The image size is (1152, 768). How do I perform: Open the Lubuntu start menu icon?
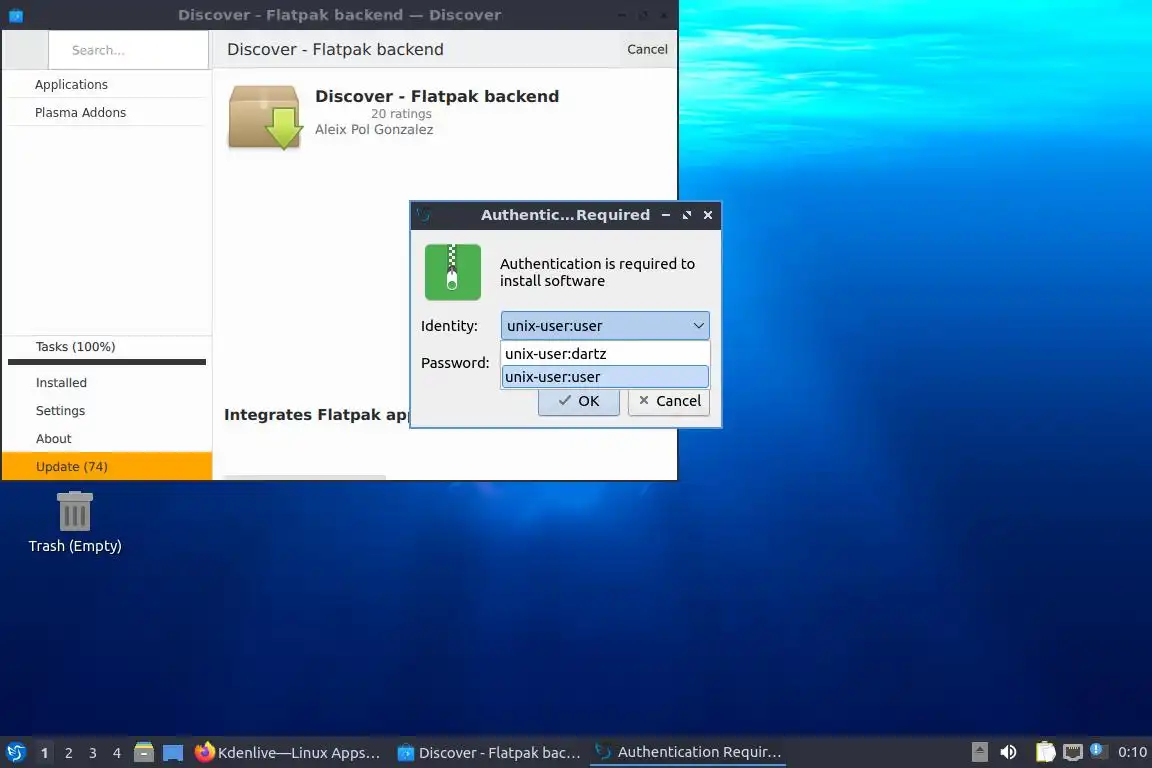pos(15,752)
